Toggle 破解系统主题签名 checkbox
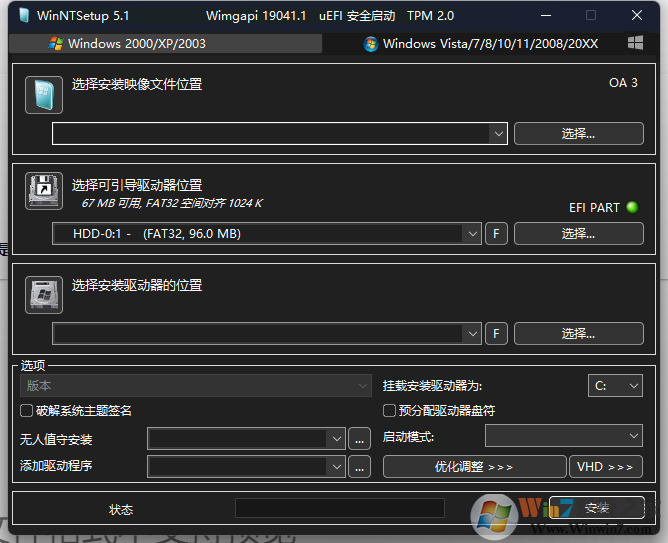 click(26, 411)
